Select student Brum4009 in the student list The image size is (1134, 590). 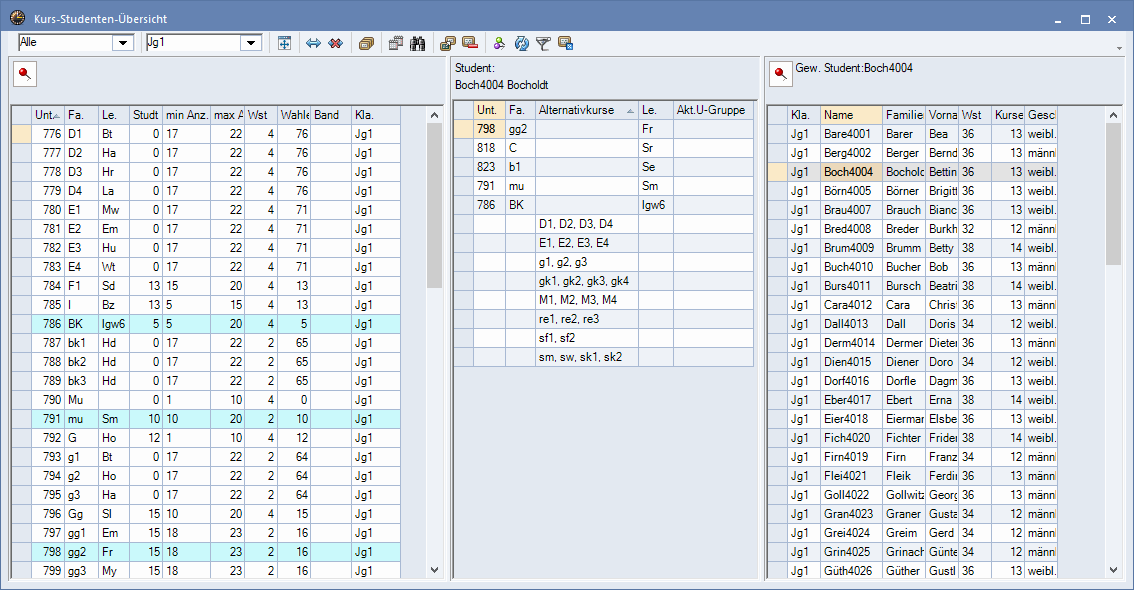(x=848, y=248)
